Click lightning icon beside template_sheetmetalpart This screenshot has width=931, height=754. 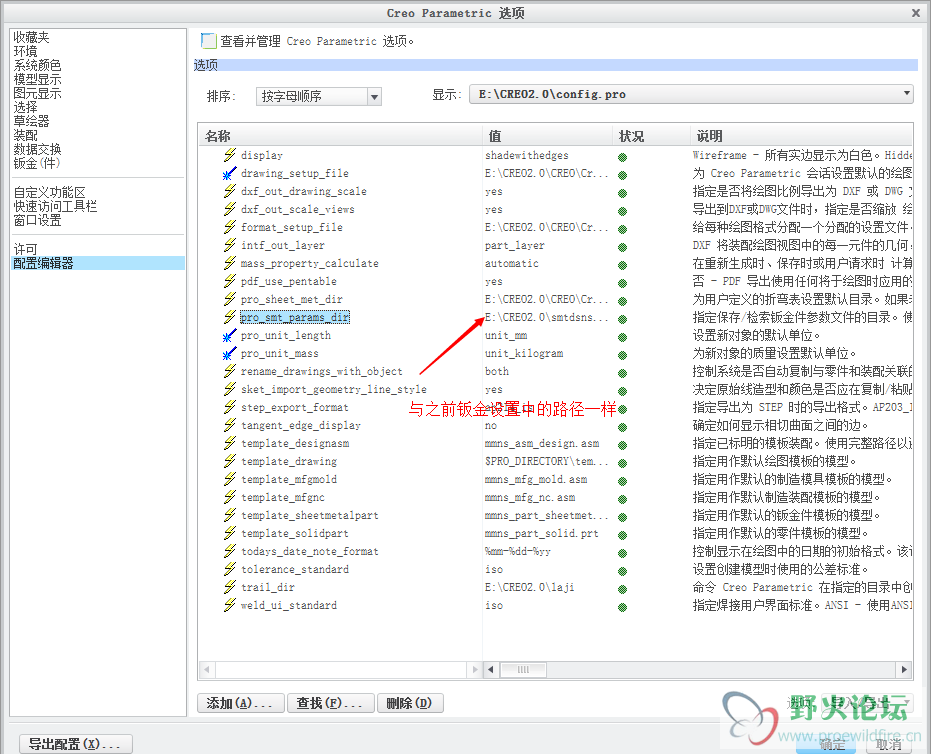coord(230,515)
